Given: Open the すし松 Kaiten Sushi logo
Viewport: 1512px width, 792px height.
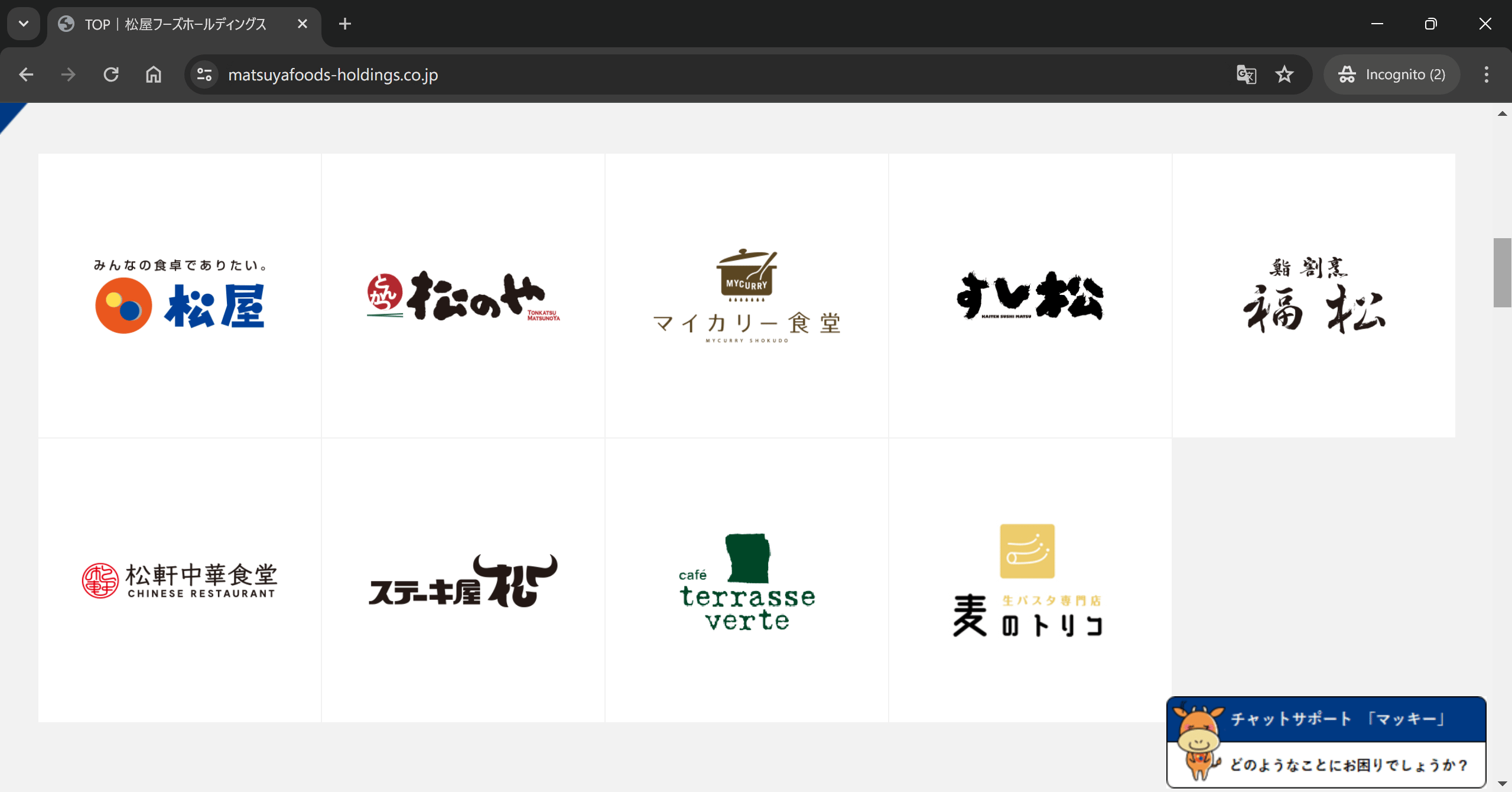Looking at the screenshot, I should pos(1030,296).
